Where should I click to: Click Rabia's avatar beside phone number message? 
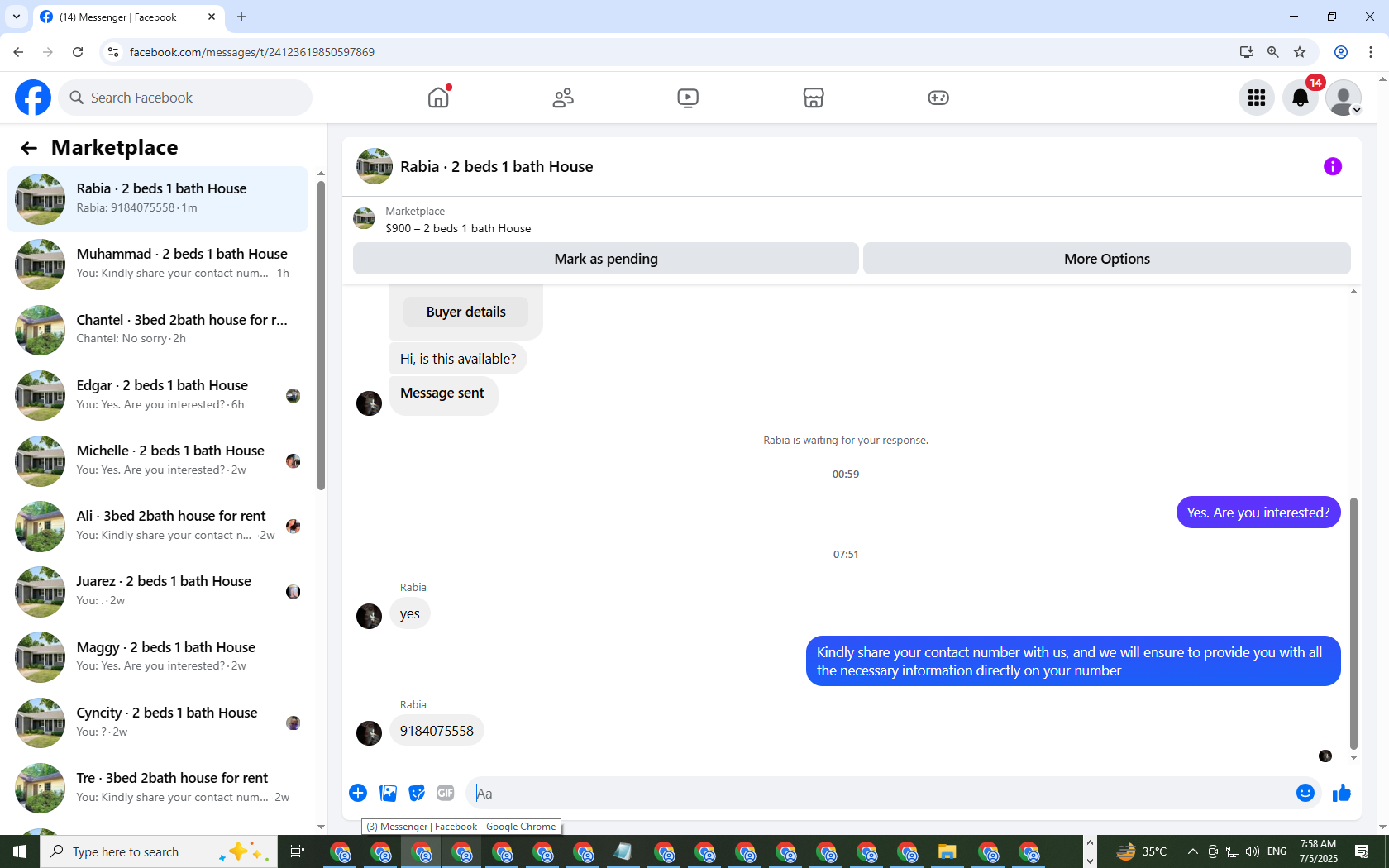[369, 733]
